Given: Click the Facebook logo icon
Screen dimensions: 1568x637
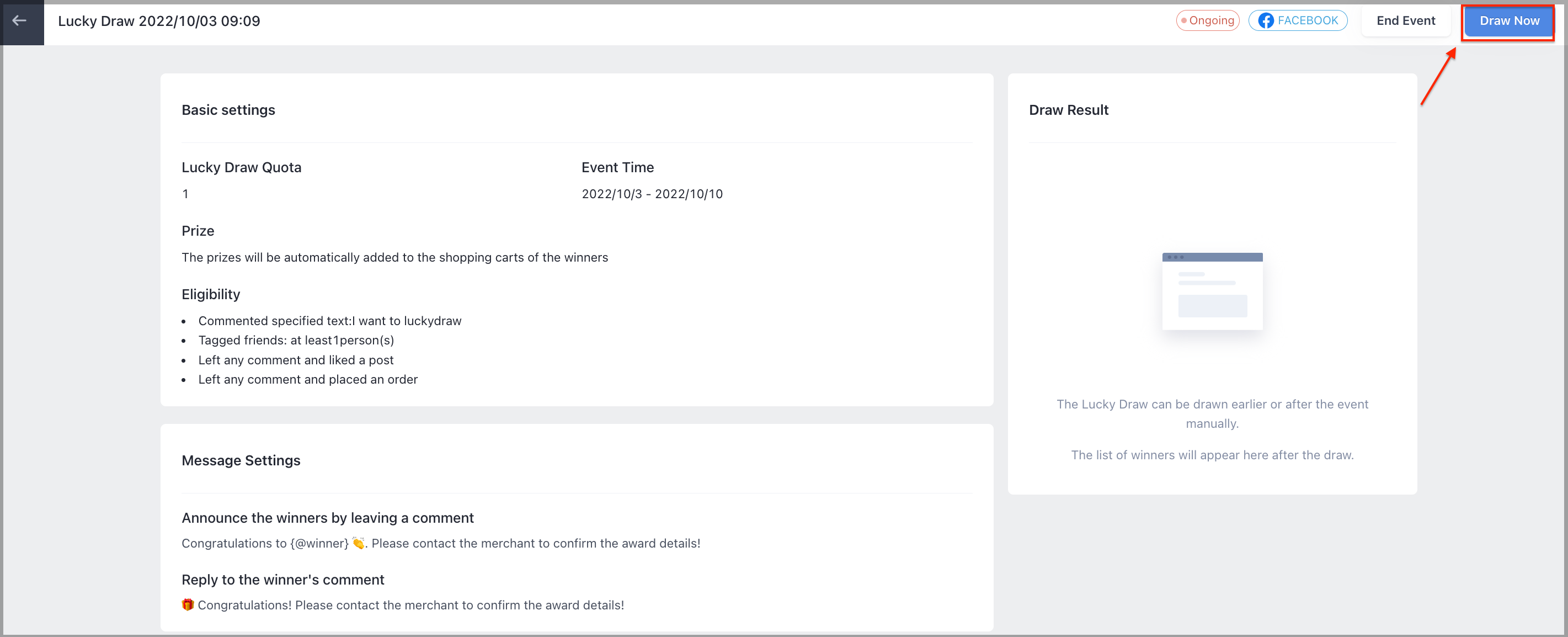Looking at the screenshot, I should coord(1266,21).
